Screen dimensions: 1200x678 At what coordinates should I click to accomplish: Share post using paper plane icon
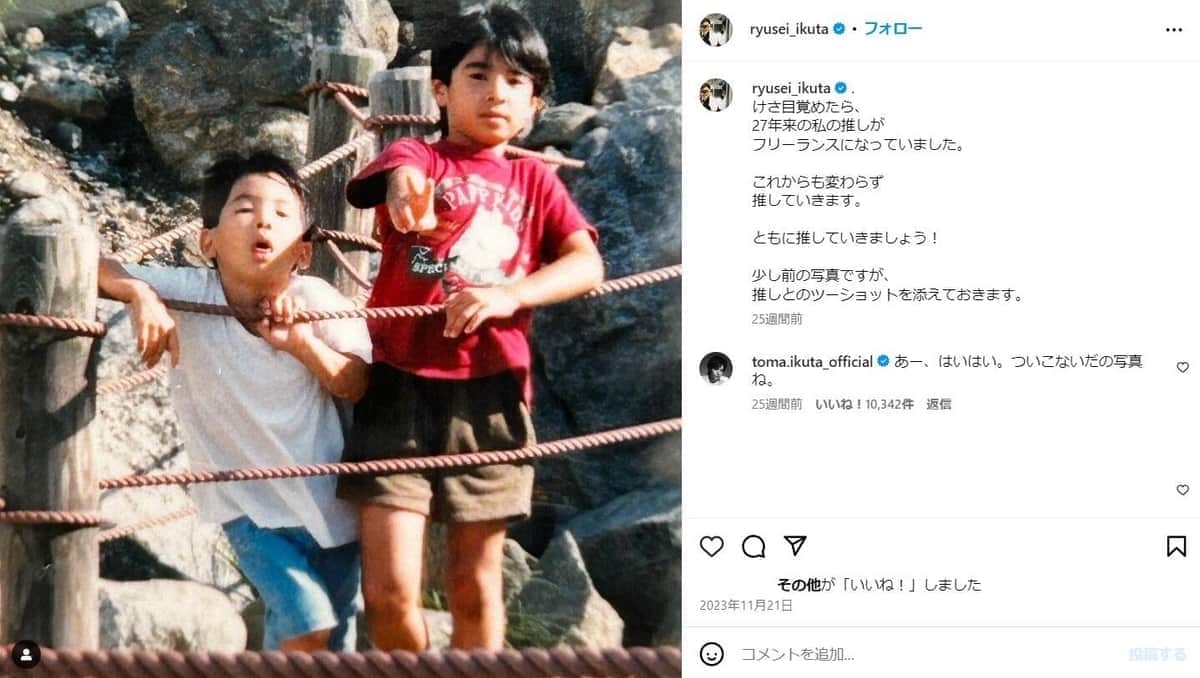coord(795,546)
